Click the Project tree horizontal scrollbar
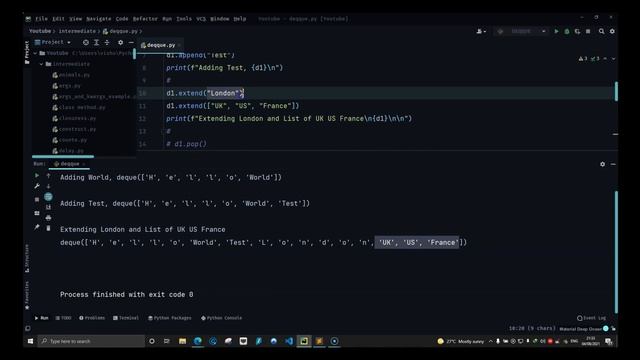Image resolution: width=640 pixels, height=360 pixels. (63, 156)
